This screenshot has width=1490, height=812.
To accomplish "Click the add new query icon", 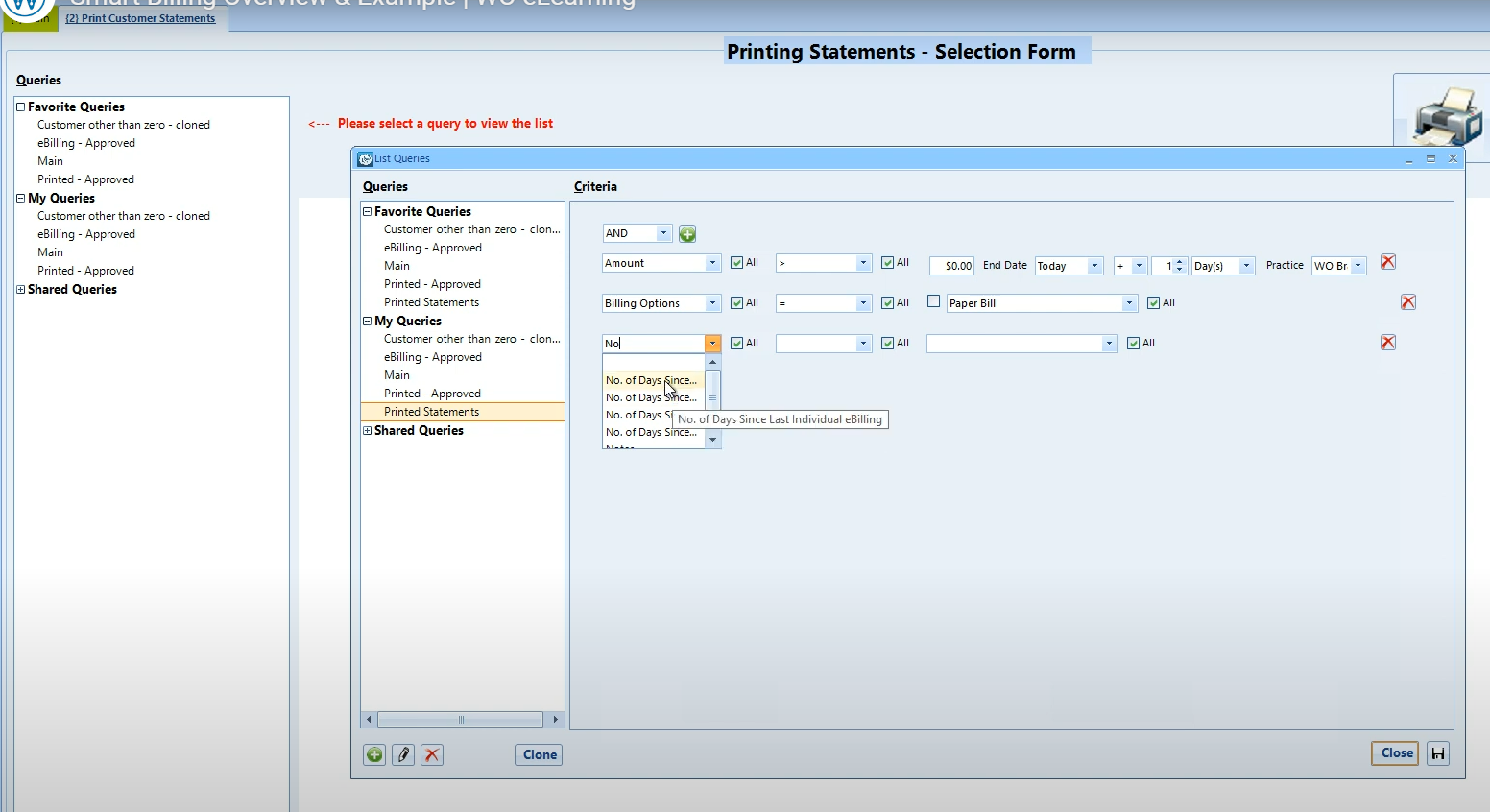I will [x=374, y=754].
